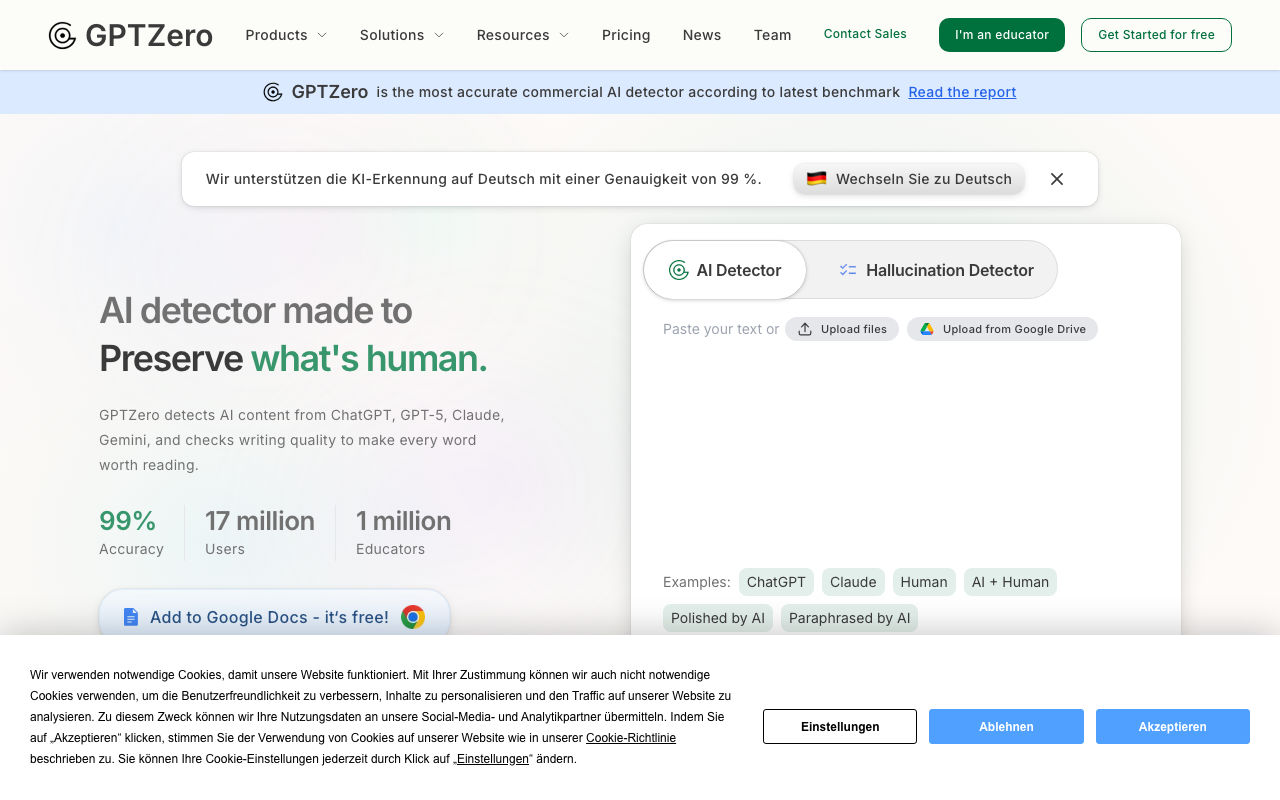
Task: Dismiss the German language notice
Action: click(x=1057, y=179)
